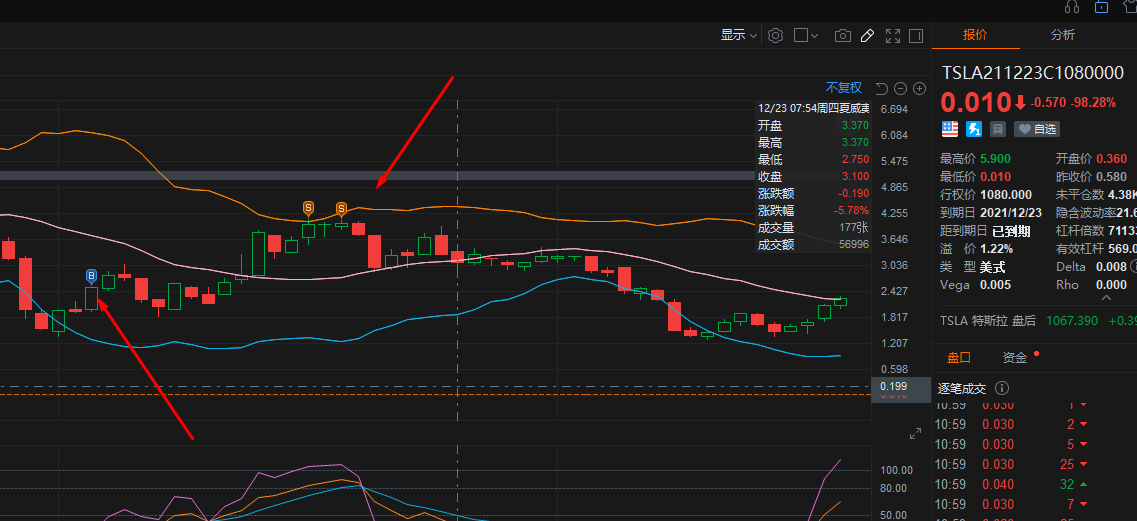Image resolution: width=1137 pixels, height=521 pixels.
Task: Zoom in chart with plus icon
Action: 919,89
